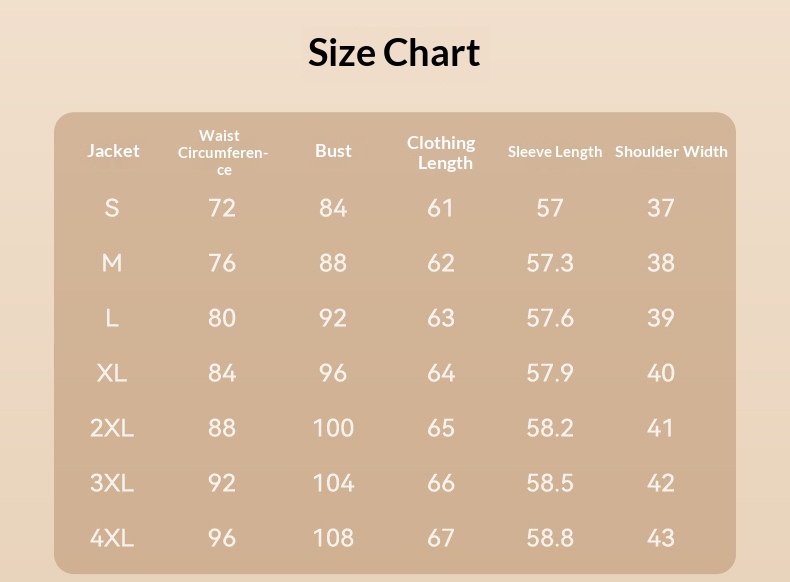This screenshot has width=790, height=582.
Task: Click the Shoulder Width header
Action: 671,151
